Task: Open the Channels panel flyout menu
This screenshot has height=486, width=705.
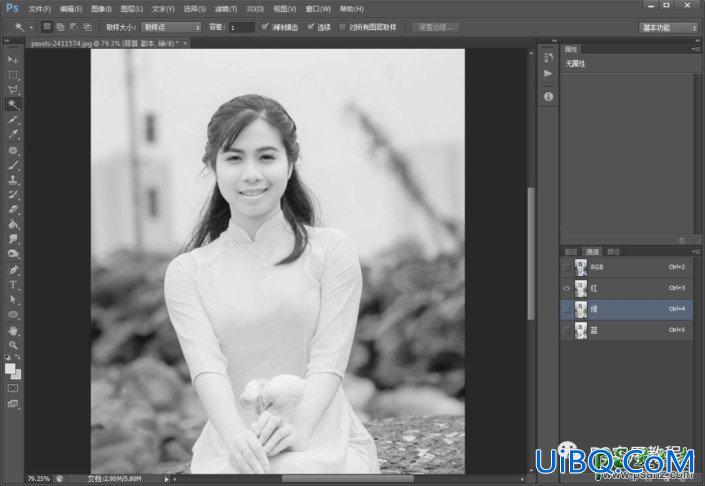Action: click(x=696, y=252)
